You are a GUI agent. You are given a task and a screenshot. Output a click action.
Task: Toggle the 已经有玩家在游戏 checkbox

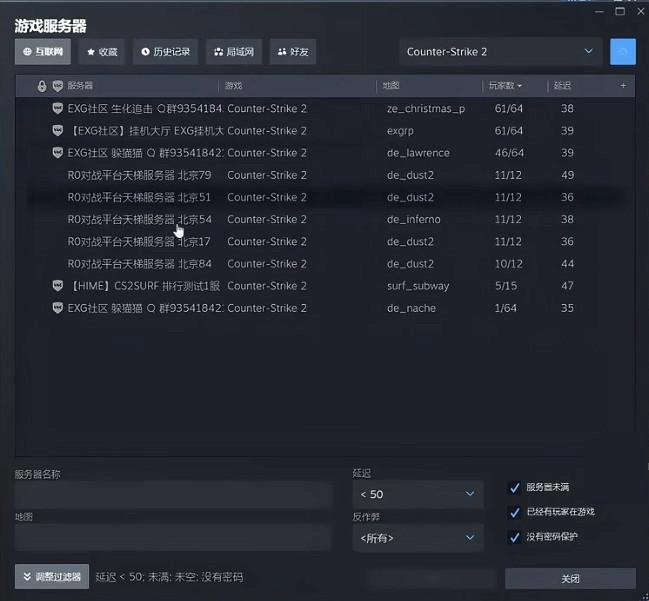click(x=515, y=512)
